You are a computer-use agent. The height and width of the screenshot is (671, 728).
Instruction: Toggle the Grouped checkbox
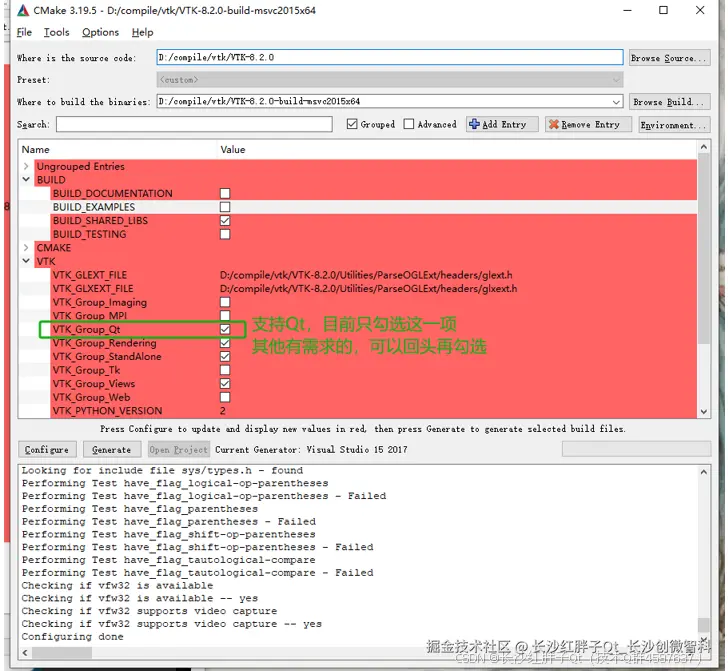[x=352, y=124]
